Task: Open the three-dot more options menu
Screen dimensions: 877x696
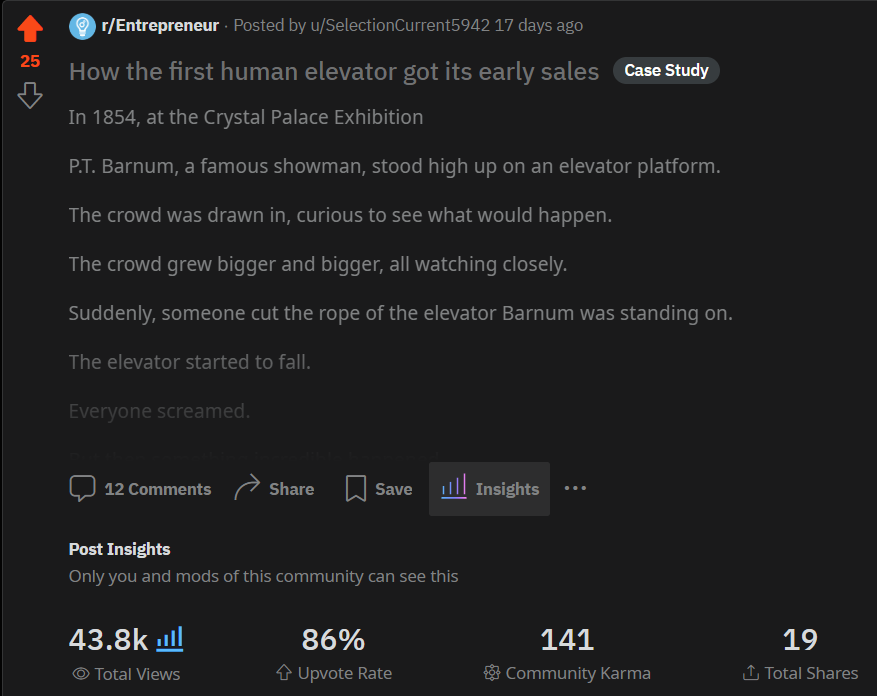Action: (x=575, y=489)
